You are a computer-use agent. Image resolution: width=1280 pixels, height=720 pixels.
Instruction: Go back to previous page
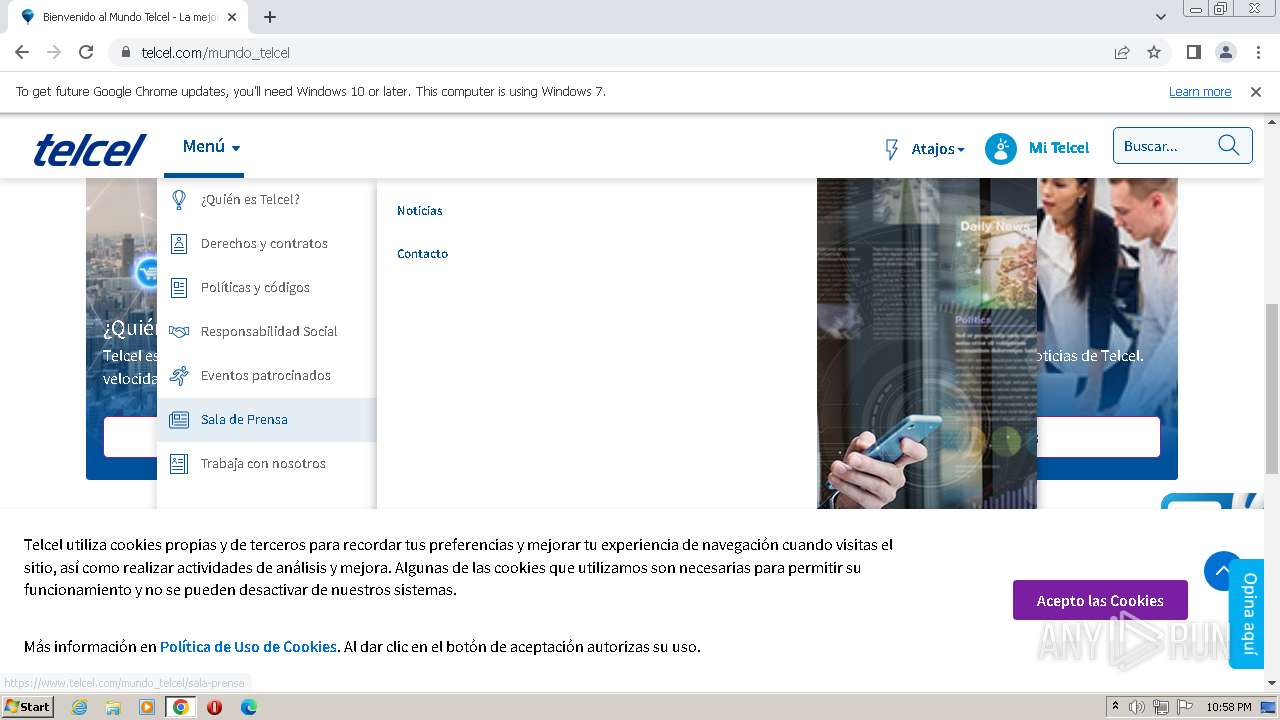tap(22, 52)
